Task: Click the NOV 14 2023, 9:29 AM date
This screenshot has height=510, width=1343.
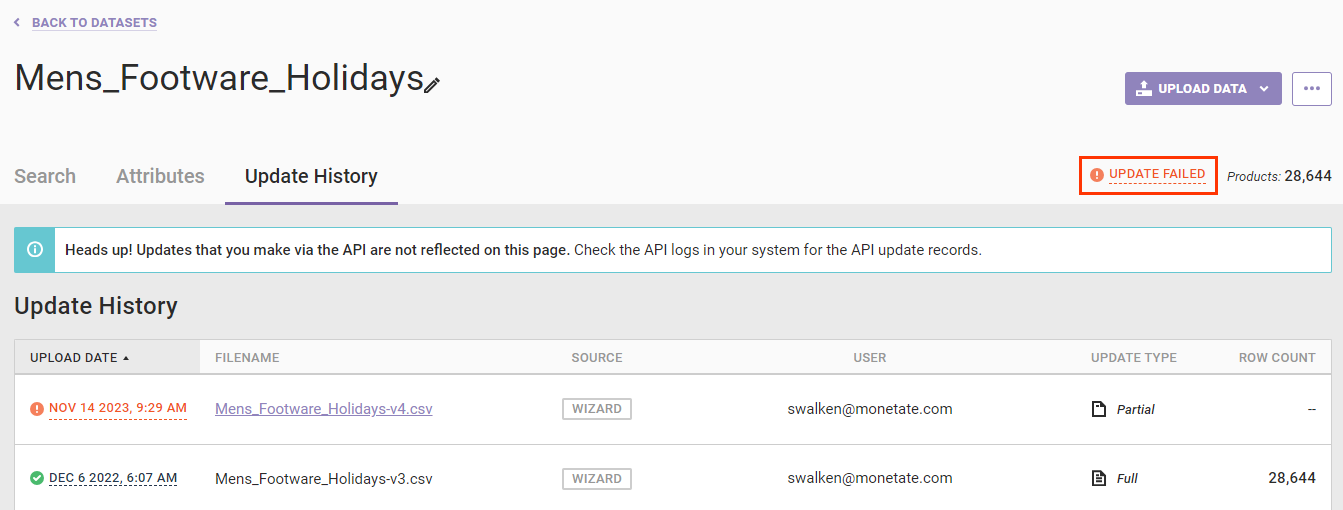Action: [x=118, y=408]
